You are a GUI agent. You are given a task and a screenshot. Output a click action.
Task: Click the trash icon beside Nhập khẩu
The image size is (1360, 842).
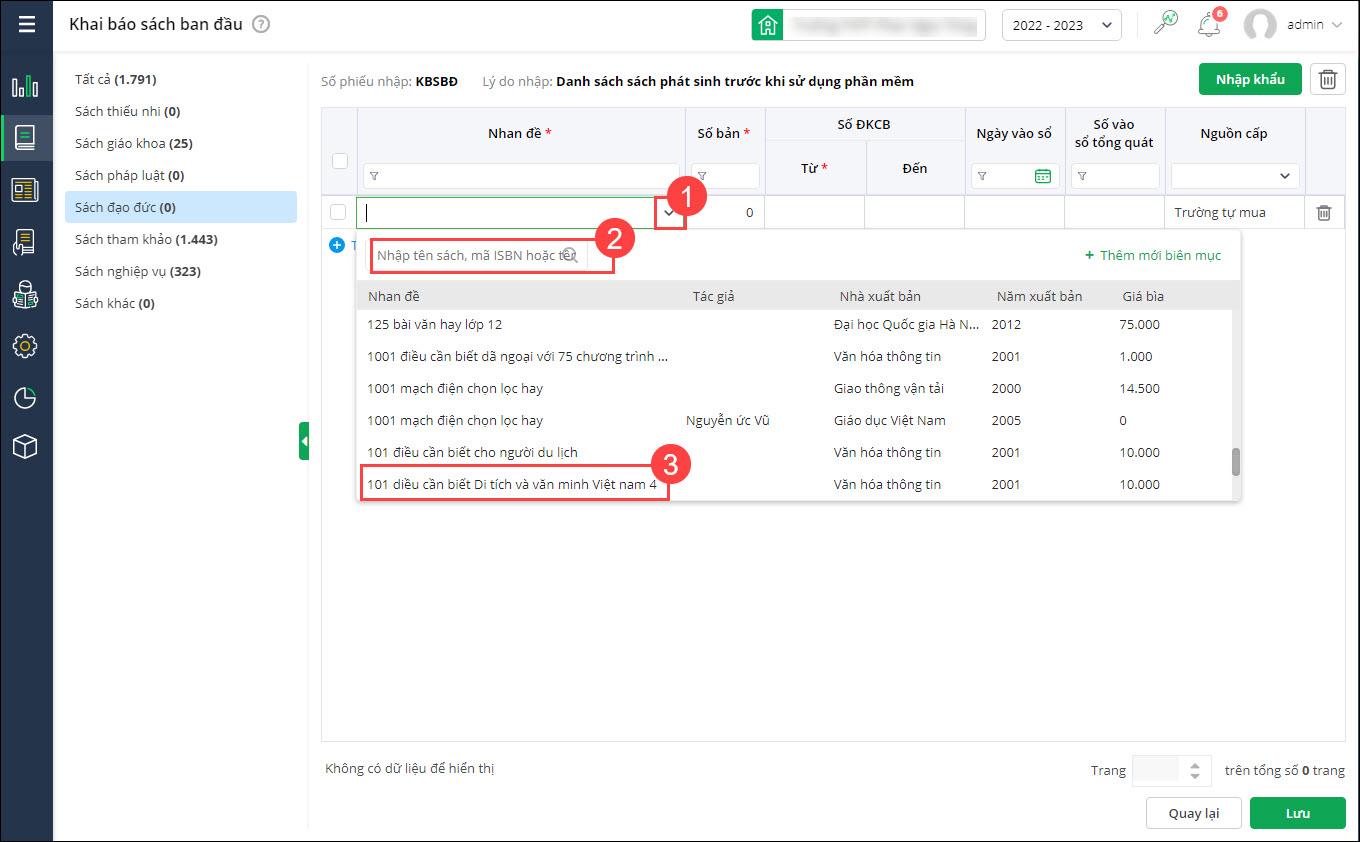1327,80
